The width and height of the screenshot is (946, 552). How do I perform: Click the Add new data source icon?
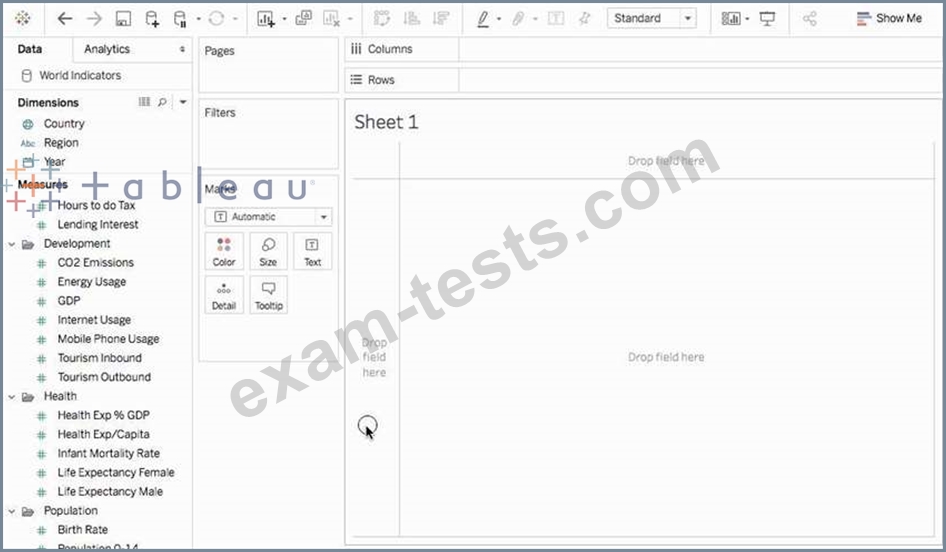tap(152, 19)
